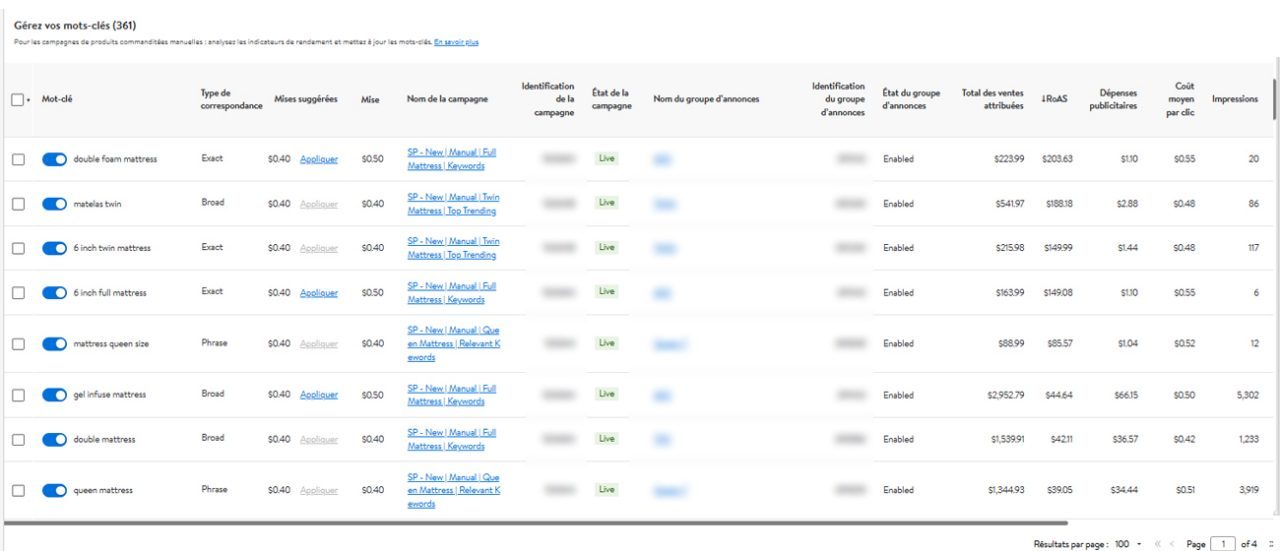Select the mattress queen size row checkbox
This screenshot has width=1280, height=551.
tap(18, 344)
